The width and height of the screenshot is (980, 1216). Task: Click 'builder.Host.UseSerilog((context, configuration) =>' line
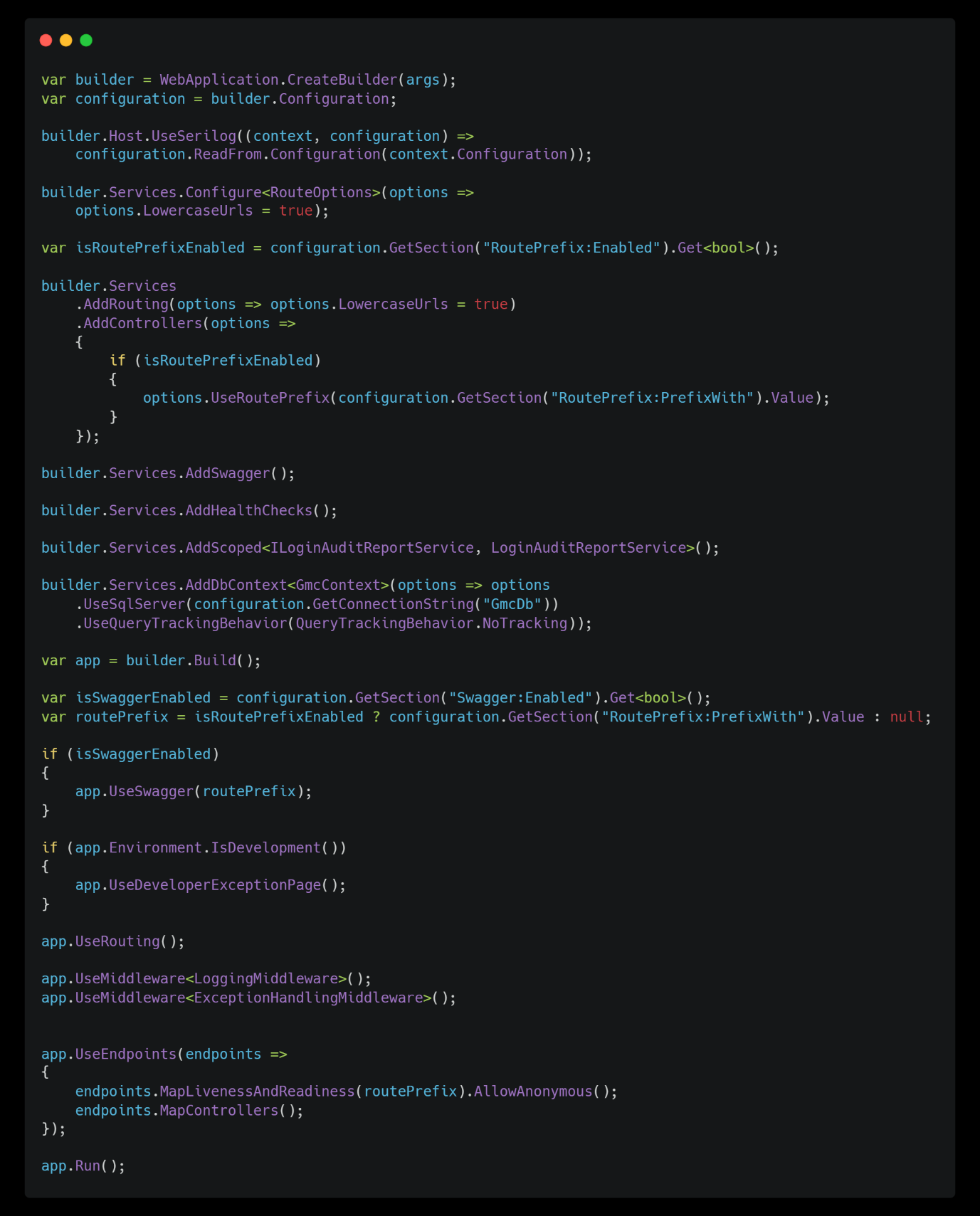pos(258,136)
